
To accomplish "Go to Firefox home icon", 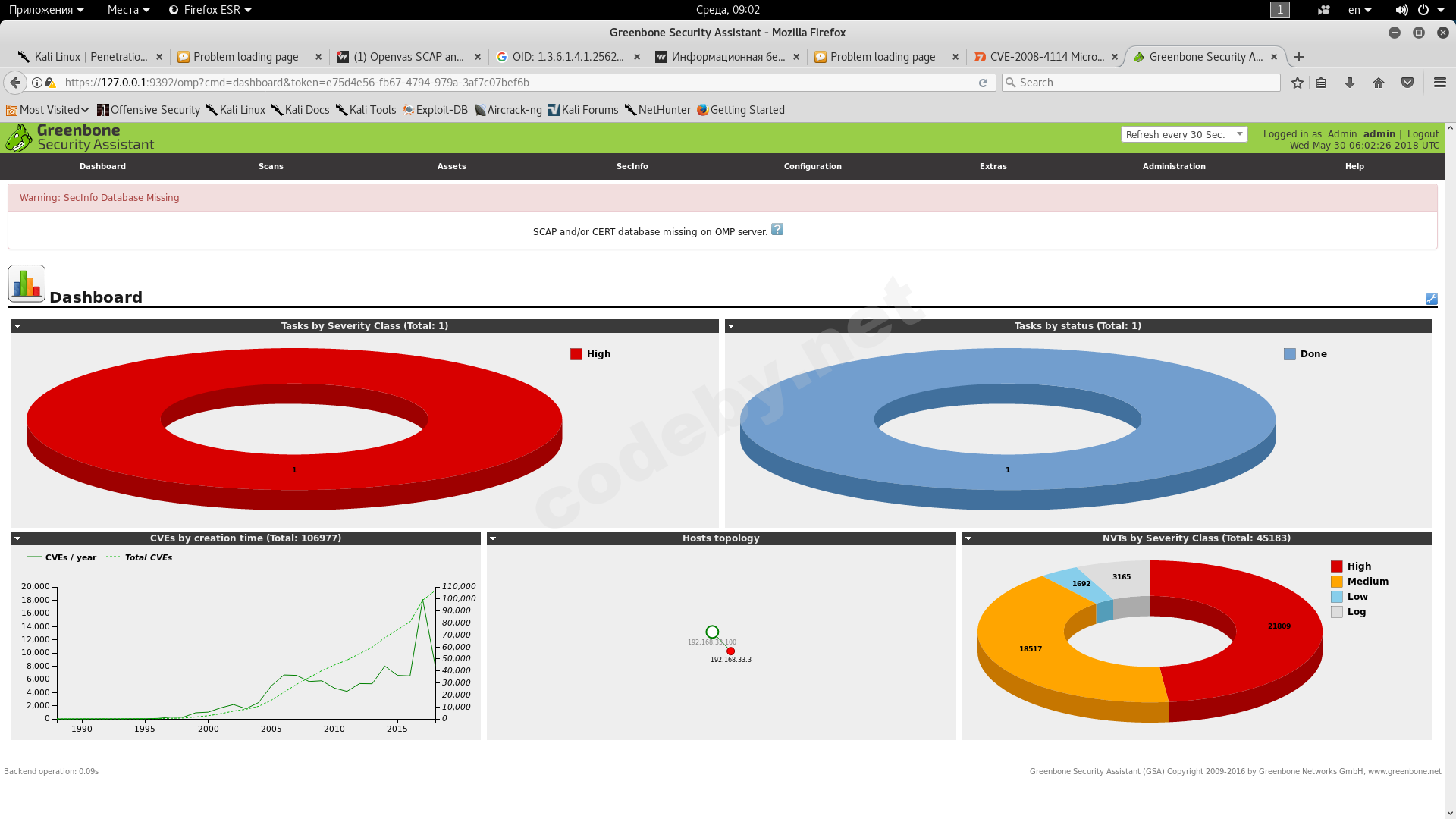I will point(1379,83).
